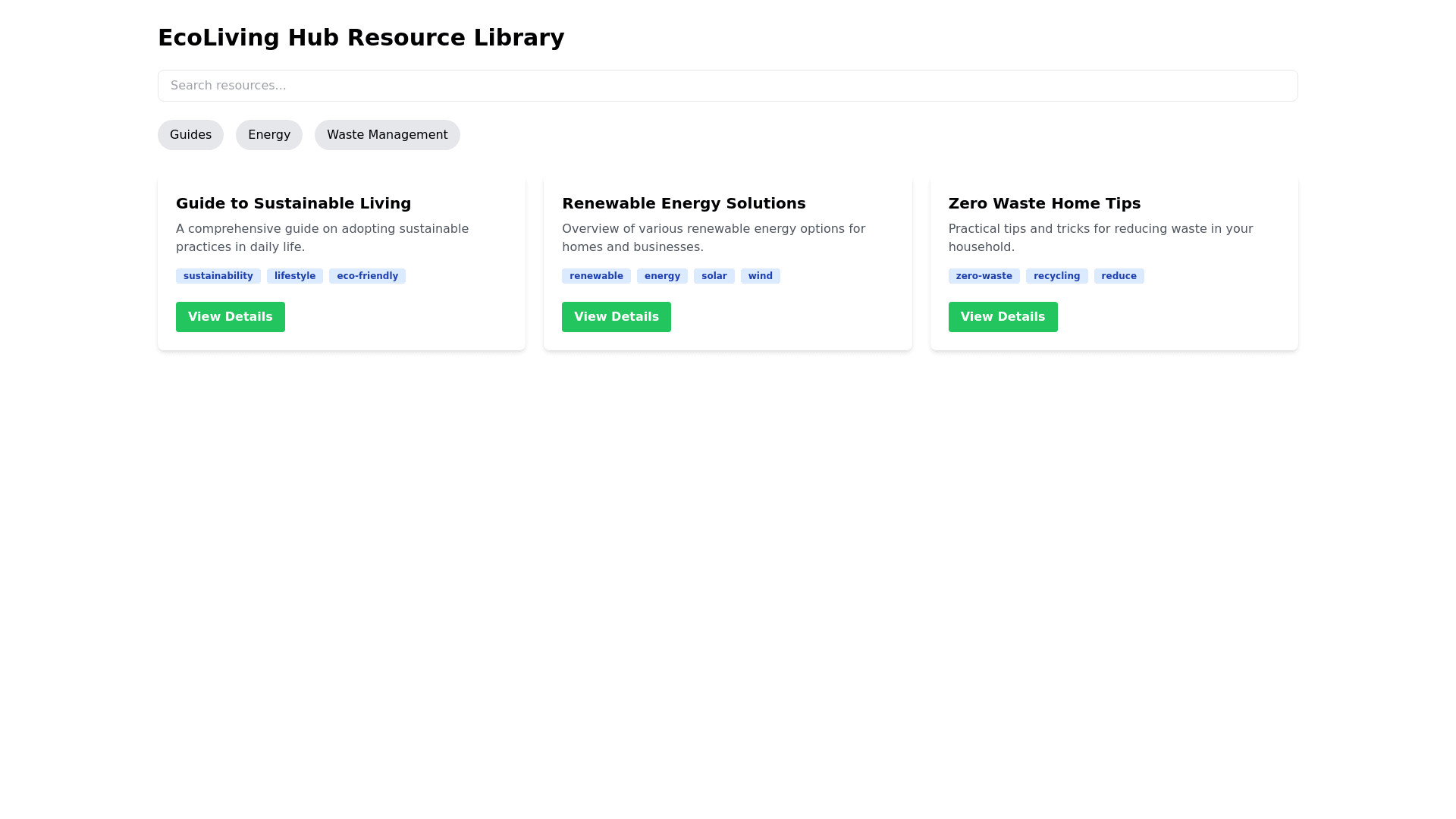
Task: Click the Zero Waste Home Tips heading
Action: [x=1044, y=203]
